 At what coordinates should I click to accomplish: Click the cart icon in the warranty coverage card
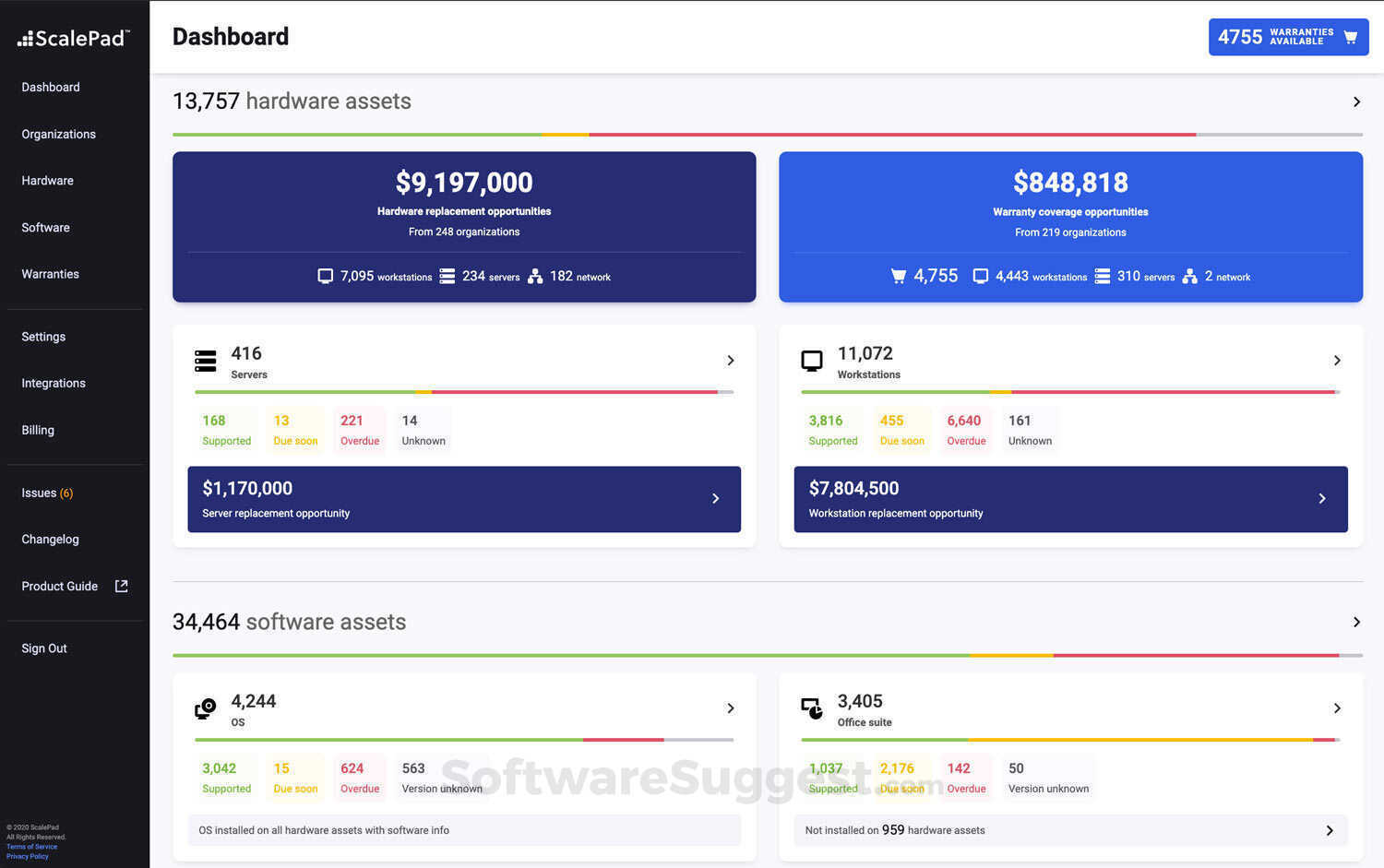[898, 275]
